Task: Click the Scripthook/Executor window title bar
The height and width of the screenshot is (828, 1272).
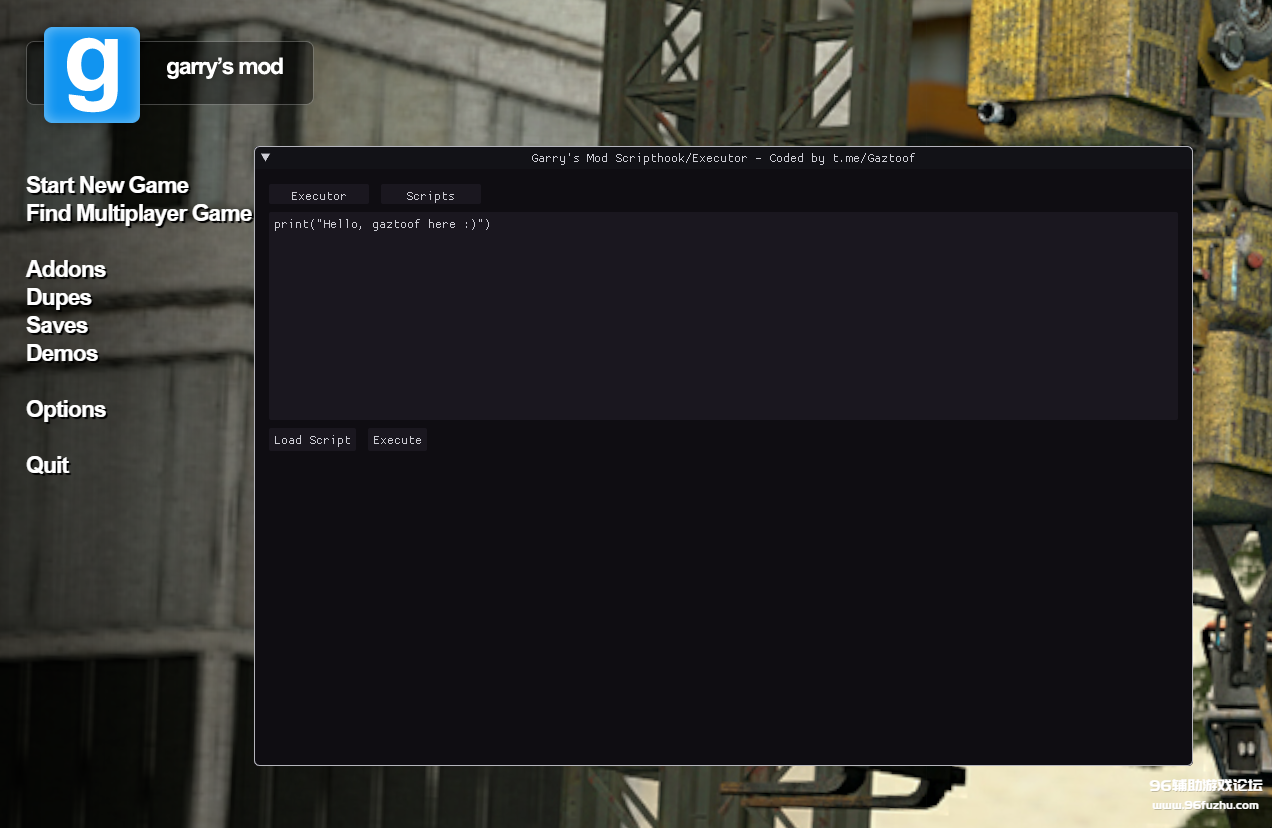Action: (722, 158)
